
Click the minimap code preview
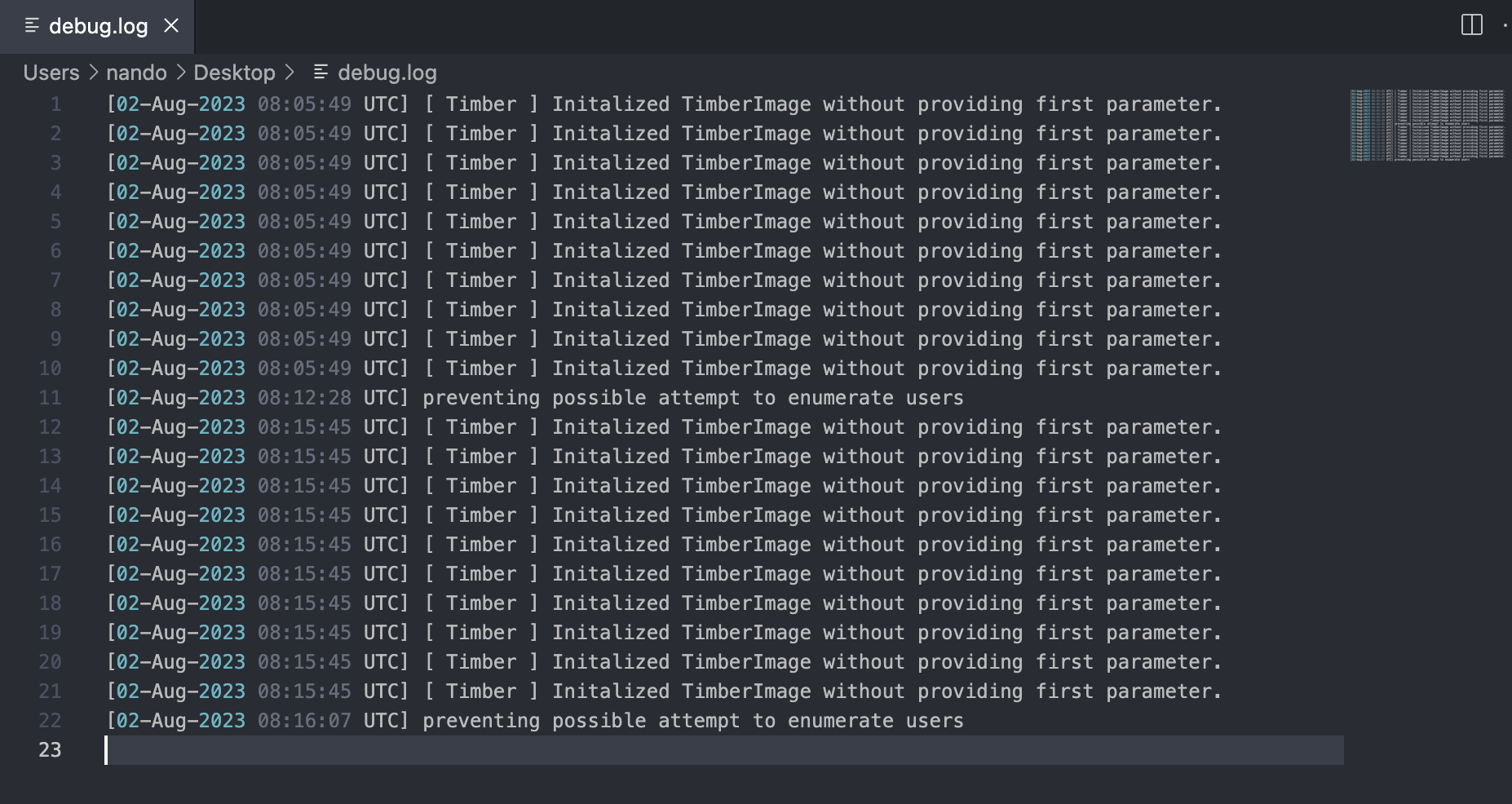click(1426, 125)
